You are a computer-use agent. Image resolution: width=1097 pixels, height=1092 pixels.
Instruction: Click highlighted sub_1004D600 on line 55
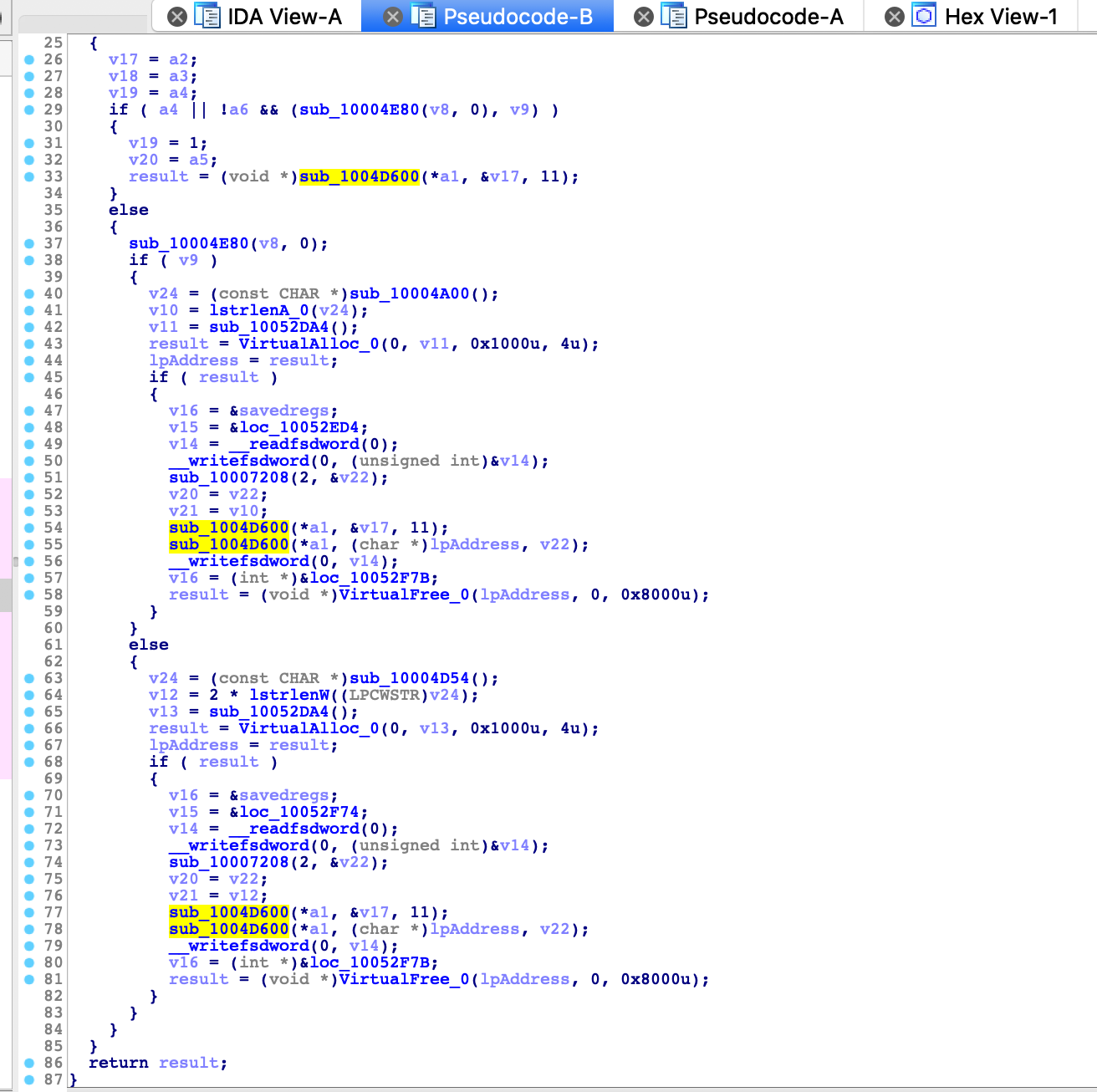pos(229,544)
